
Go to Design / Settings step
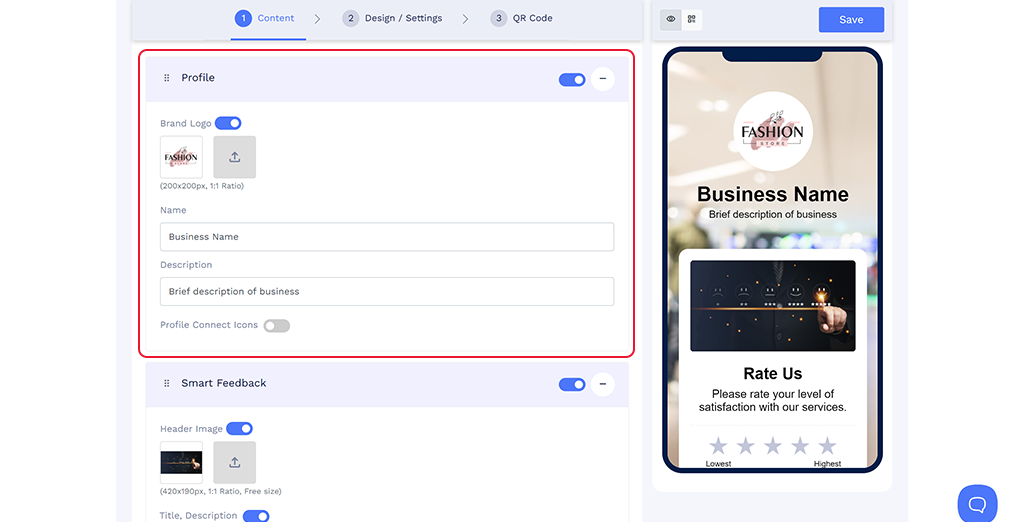(392, 18)
